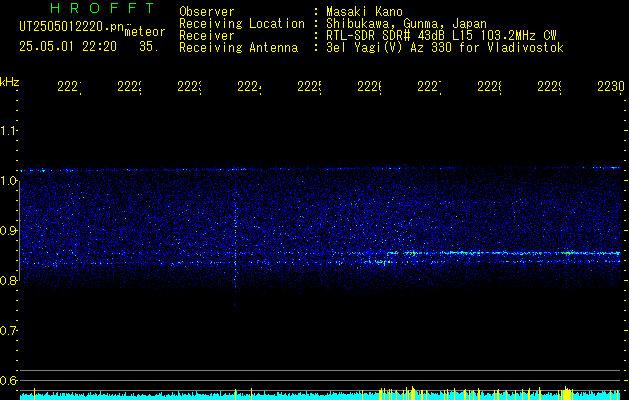Viewport: 629px width, 400px height.
Task: Click the Observer label
Action: coord(207,12)
